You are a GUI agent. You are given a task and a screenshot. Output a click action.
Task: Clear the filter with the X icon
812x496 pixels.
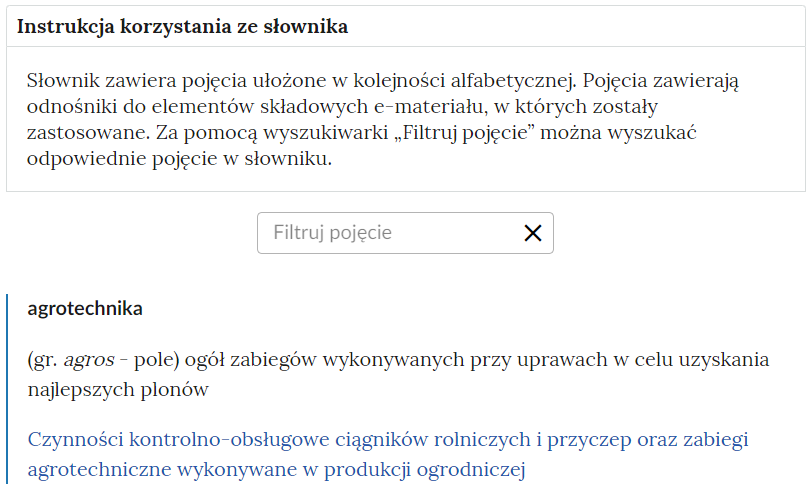533,233
